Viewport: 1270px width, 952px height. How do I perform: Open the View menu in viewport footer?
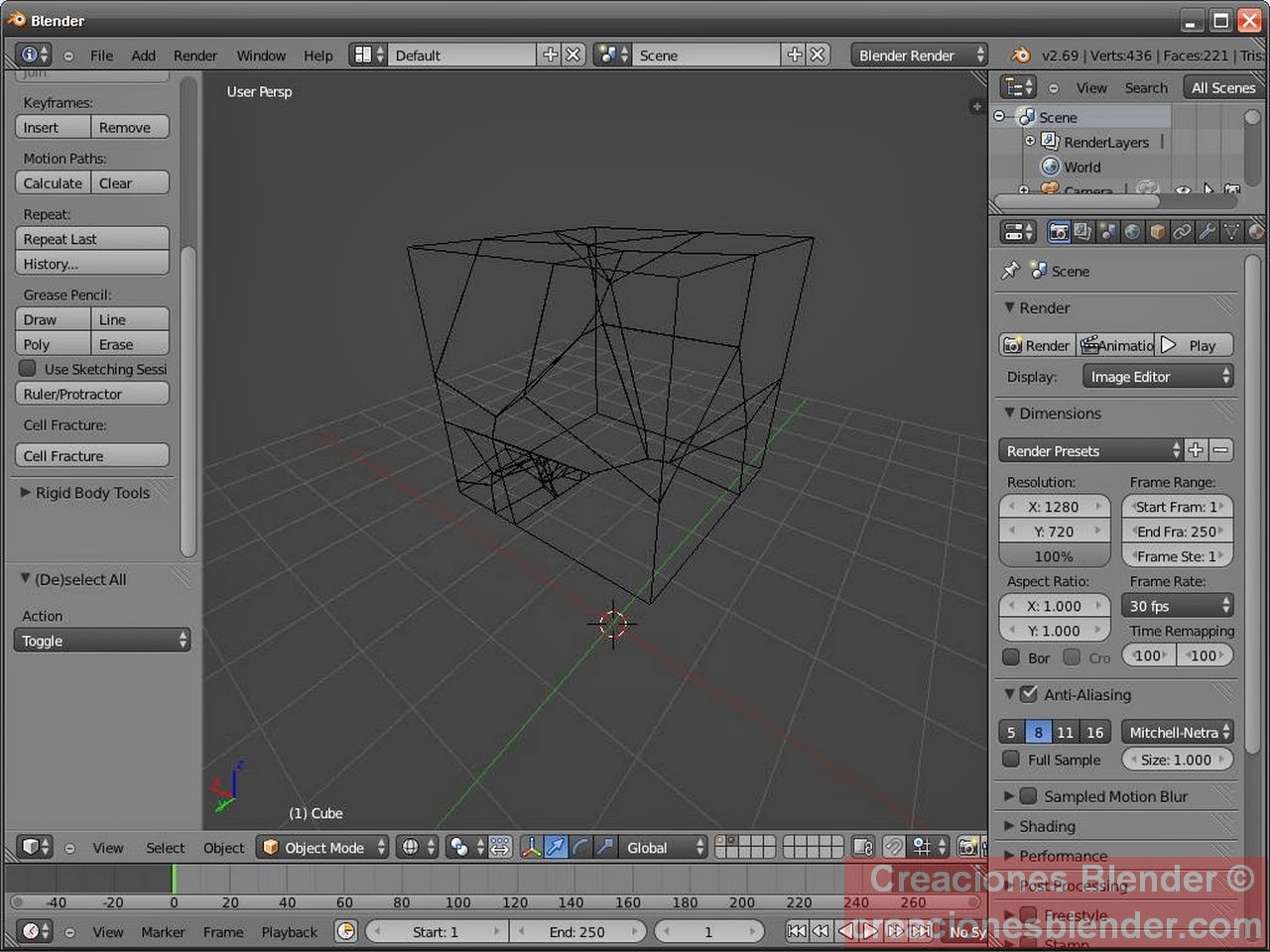click(x=107, y=848)
